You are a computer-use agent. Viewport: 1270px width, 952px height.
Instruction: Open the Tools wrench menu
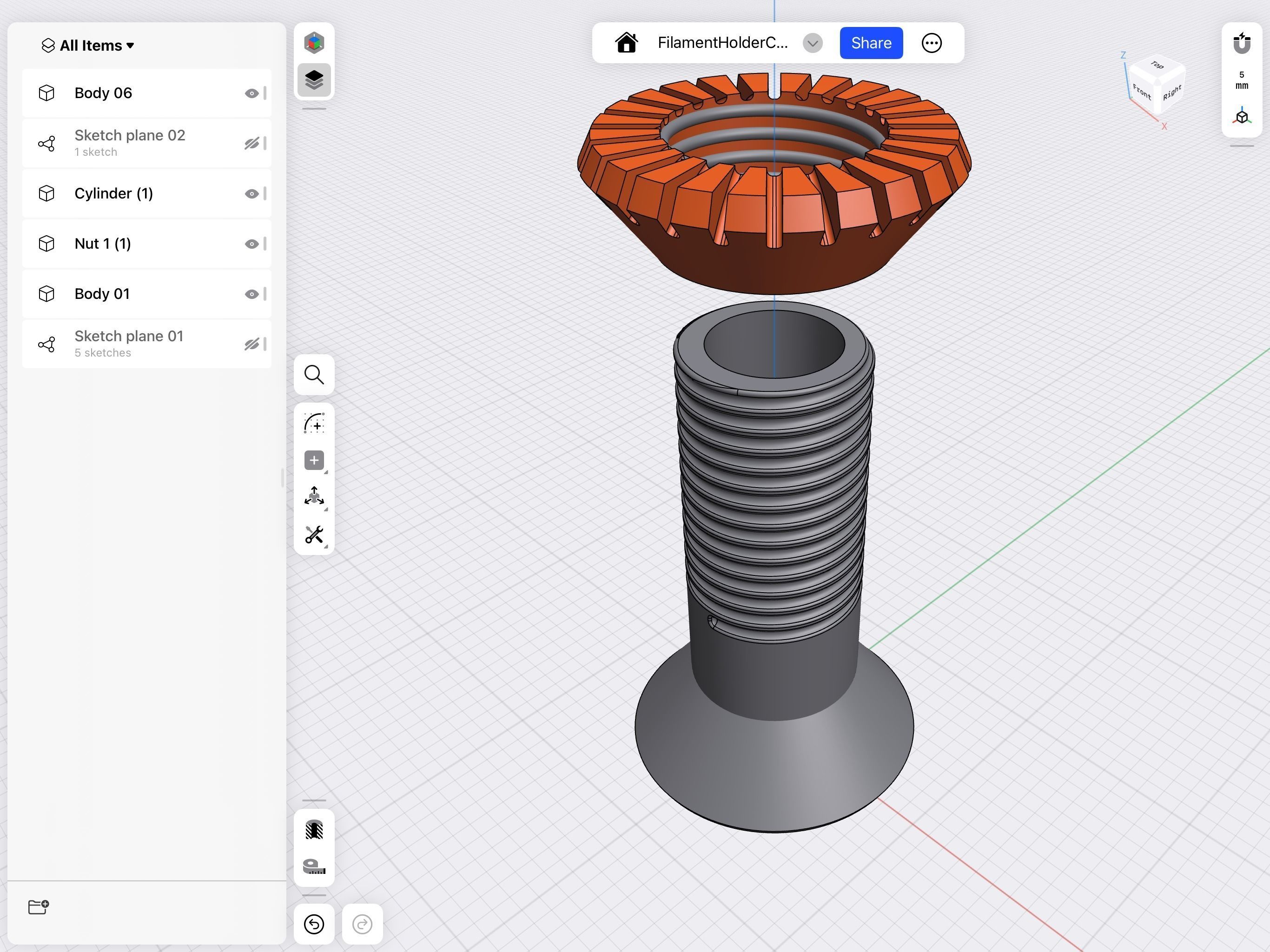314,535
